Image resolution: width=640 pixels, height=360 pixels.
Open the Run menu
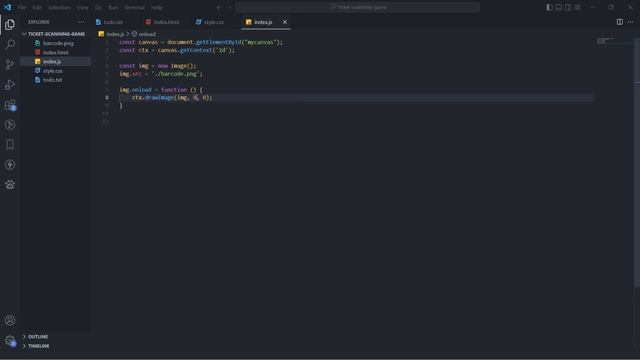pos(113,7)
